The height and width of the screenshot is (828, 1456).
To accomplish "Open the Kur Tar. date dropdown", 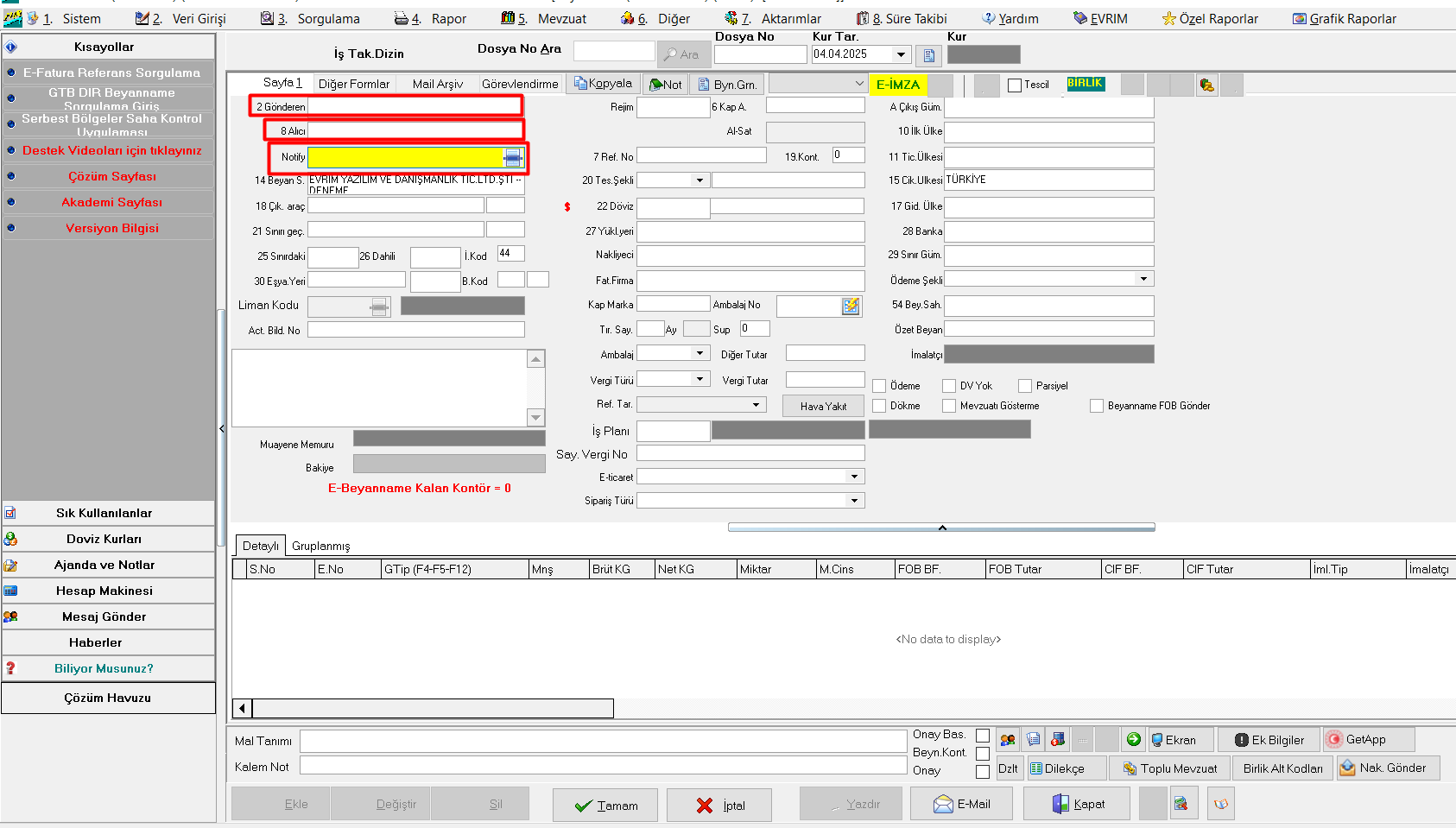I will tap(901, 54).
